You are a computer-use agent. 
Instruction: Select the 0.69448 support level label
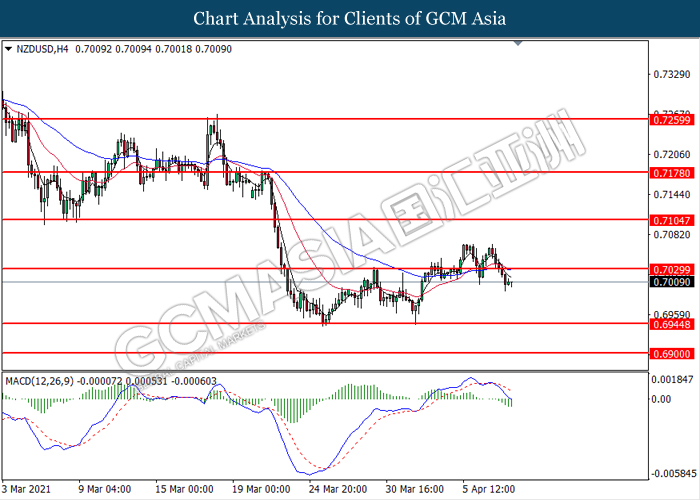tap(668, 324)
